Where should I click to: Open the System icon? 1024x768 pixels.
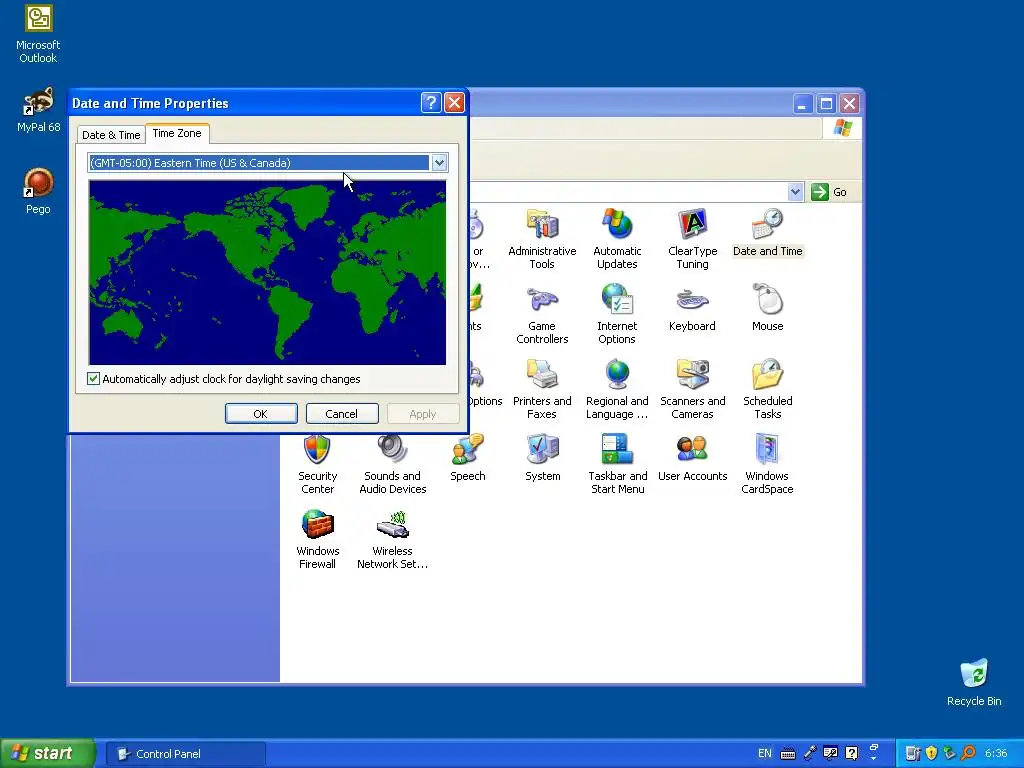pos(543,458)
